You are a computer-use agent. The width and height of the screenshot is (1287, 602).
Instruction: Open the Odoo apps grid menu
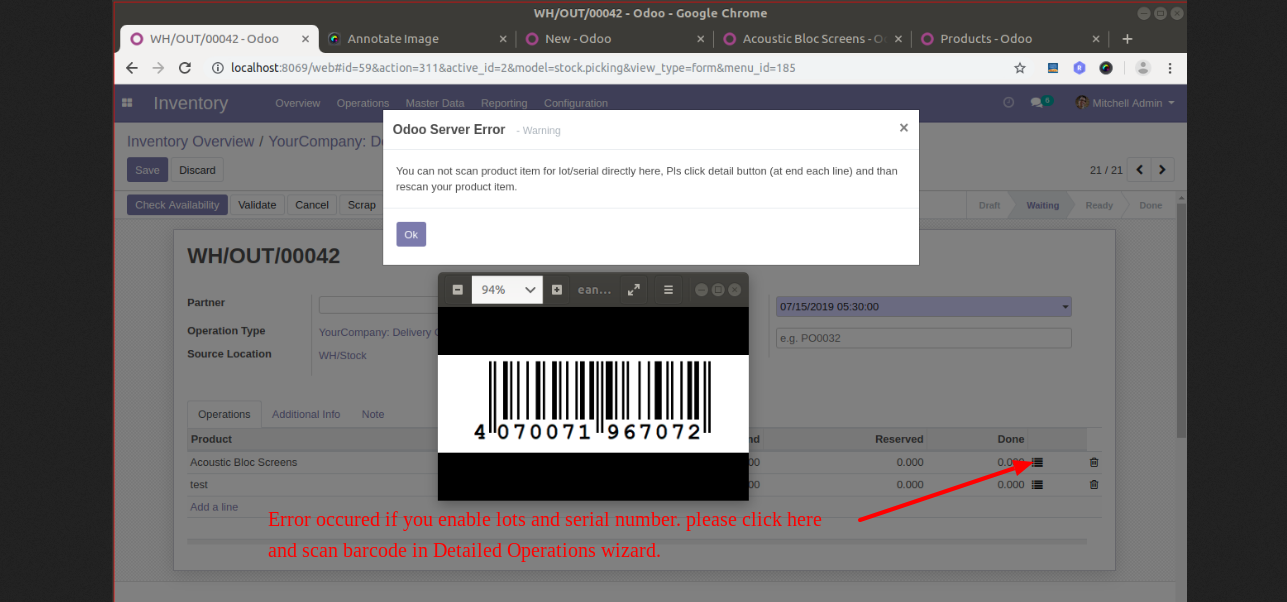click(x=127, y=103)
